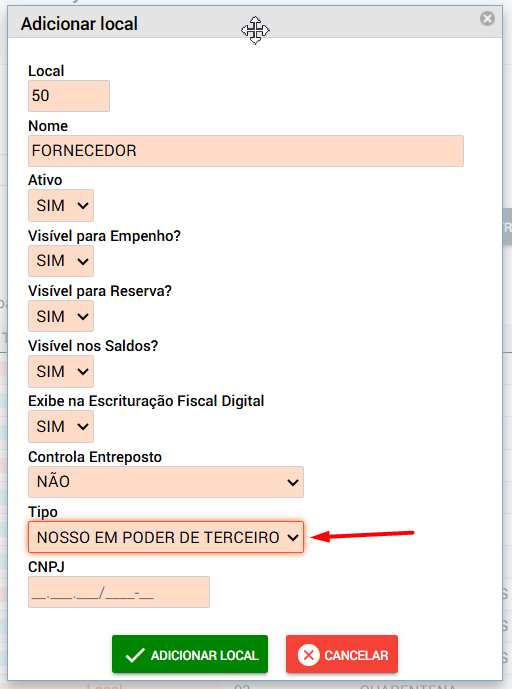Expand the Visível nos Saldos dropdown
512x689 pixels.
pos(61,371)
